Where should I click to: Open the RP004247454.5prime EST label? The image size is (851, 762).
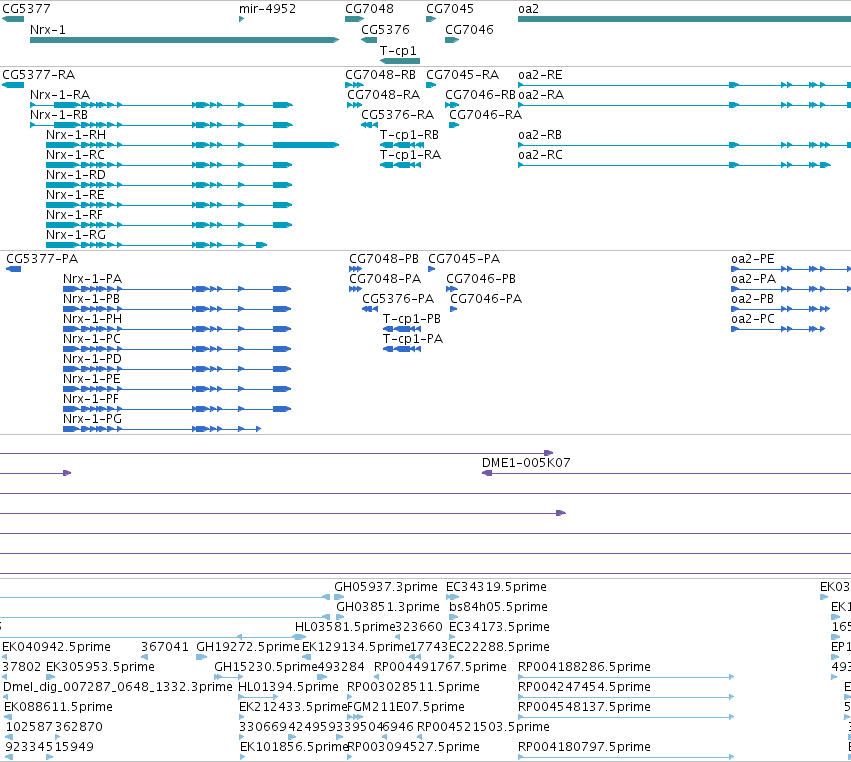coord(585,687)
